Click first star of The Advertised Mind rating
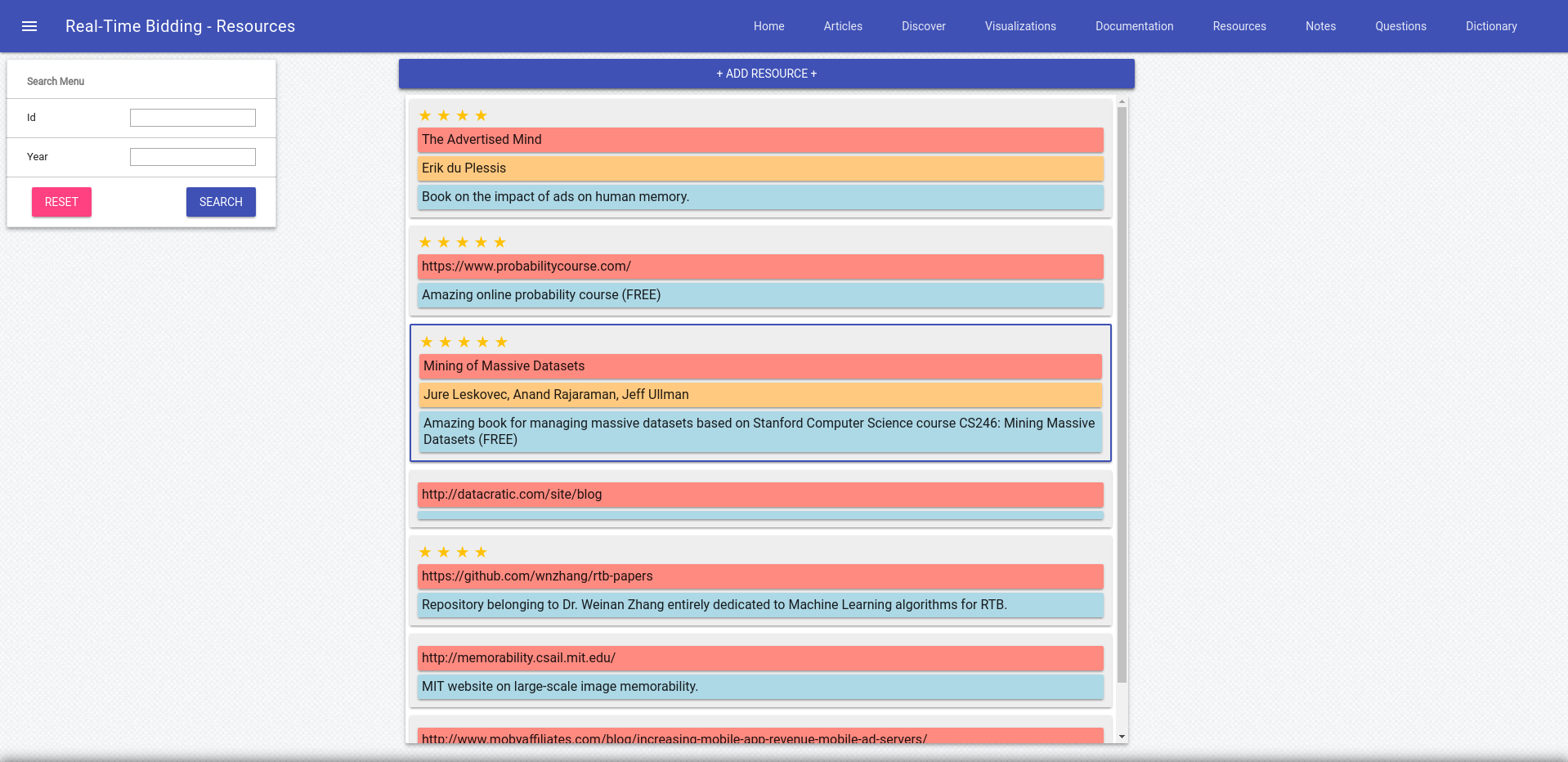The width and height of the screenshot is (1568, 762). (x=425, y=115)
